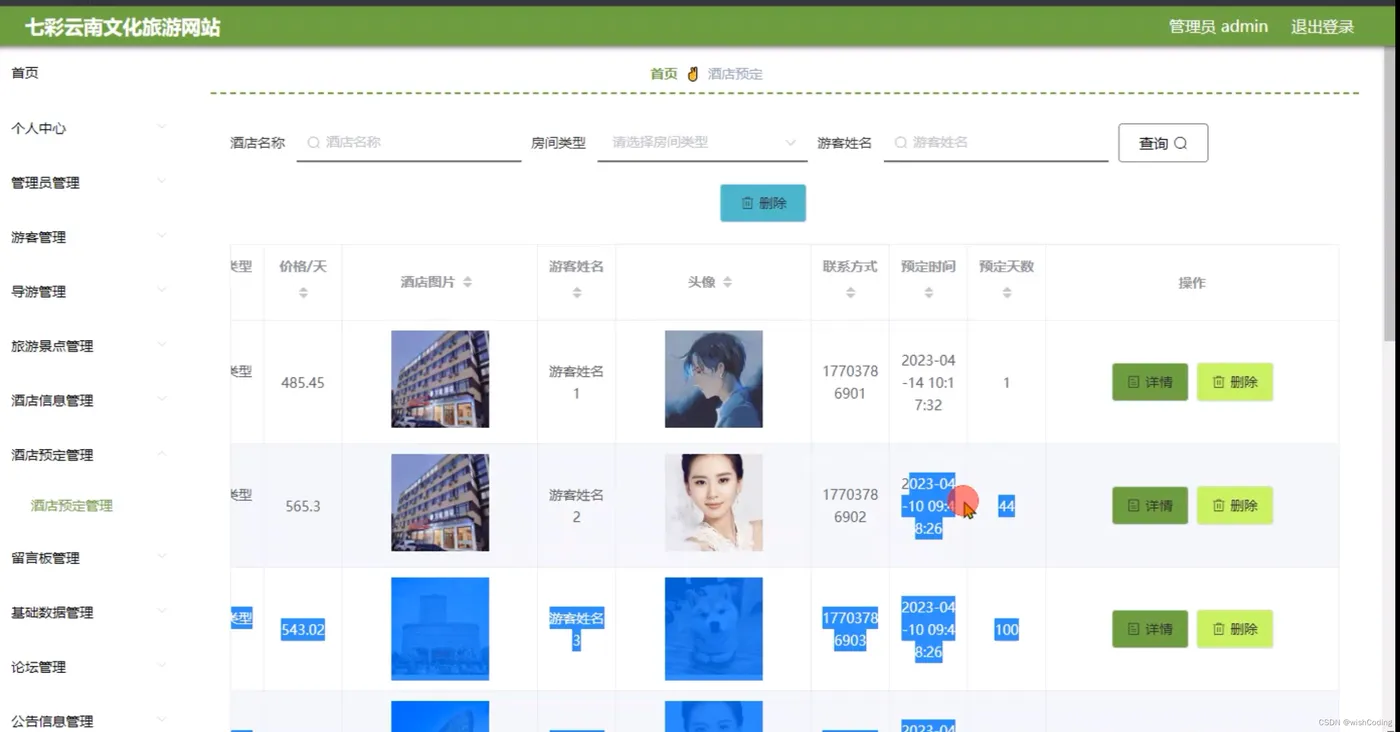Click the price cell 565.3
The height and width of the screenshot is (732, 1400).
tap(303, 507)
